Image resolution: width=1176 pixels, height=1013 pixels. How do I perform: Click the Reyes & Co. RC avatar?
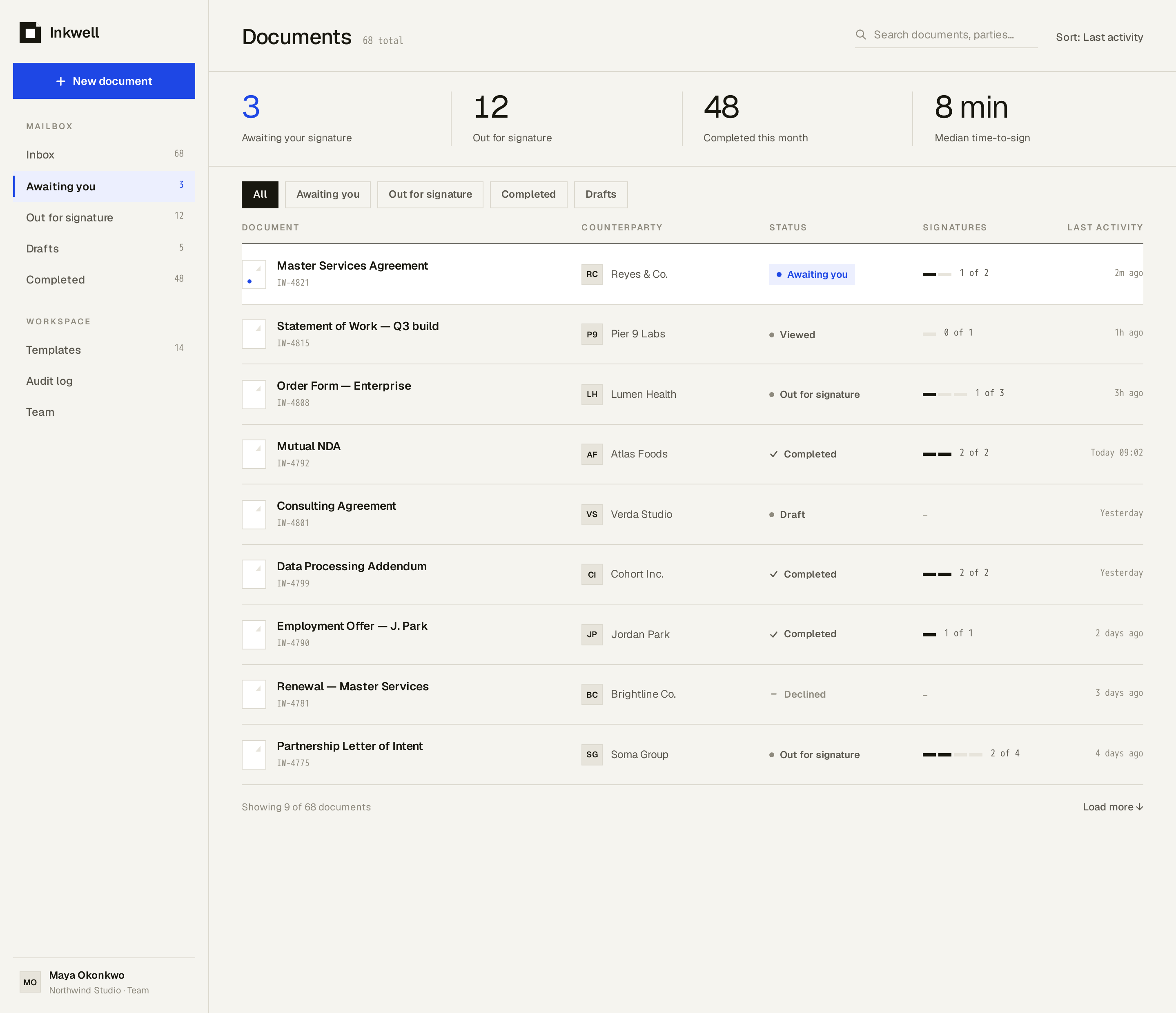tap(591, 274)
